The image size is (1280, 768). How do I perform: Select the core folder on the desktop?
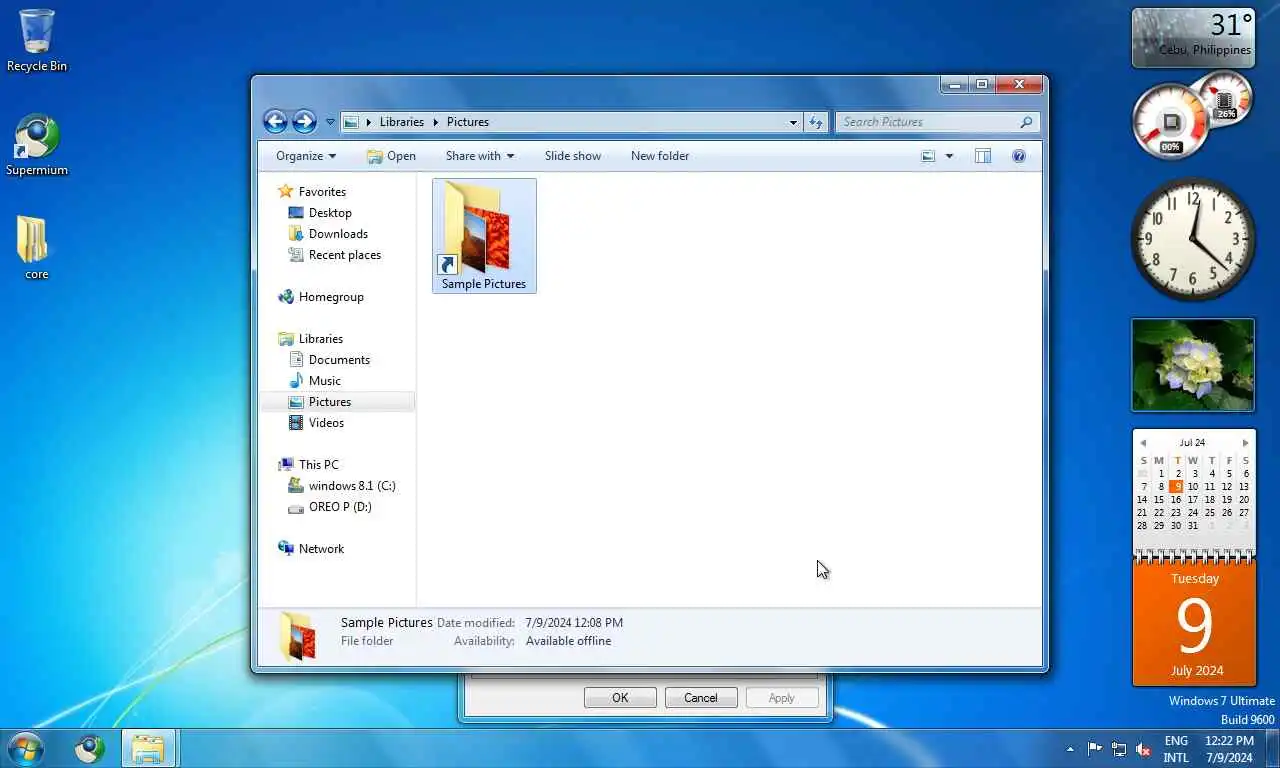[36, 249]
